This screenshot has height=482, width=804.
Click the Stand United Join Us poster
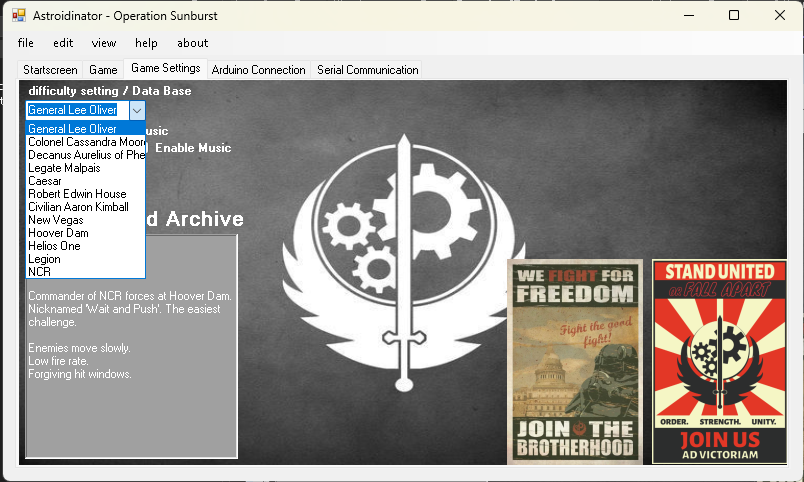click(719, 362)
